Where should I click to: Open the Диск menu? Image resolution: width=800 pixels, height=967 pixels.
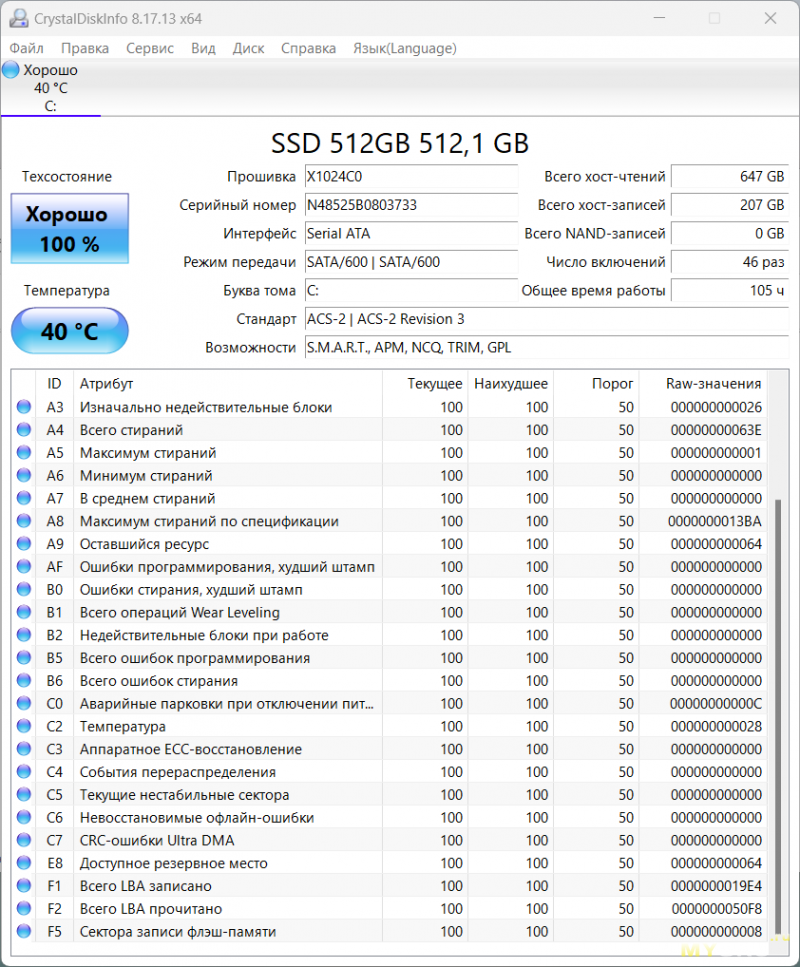tap(248, 48)
